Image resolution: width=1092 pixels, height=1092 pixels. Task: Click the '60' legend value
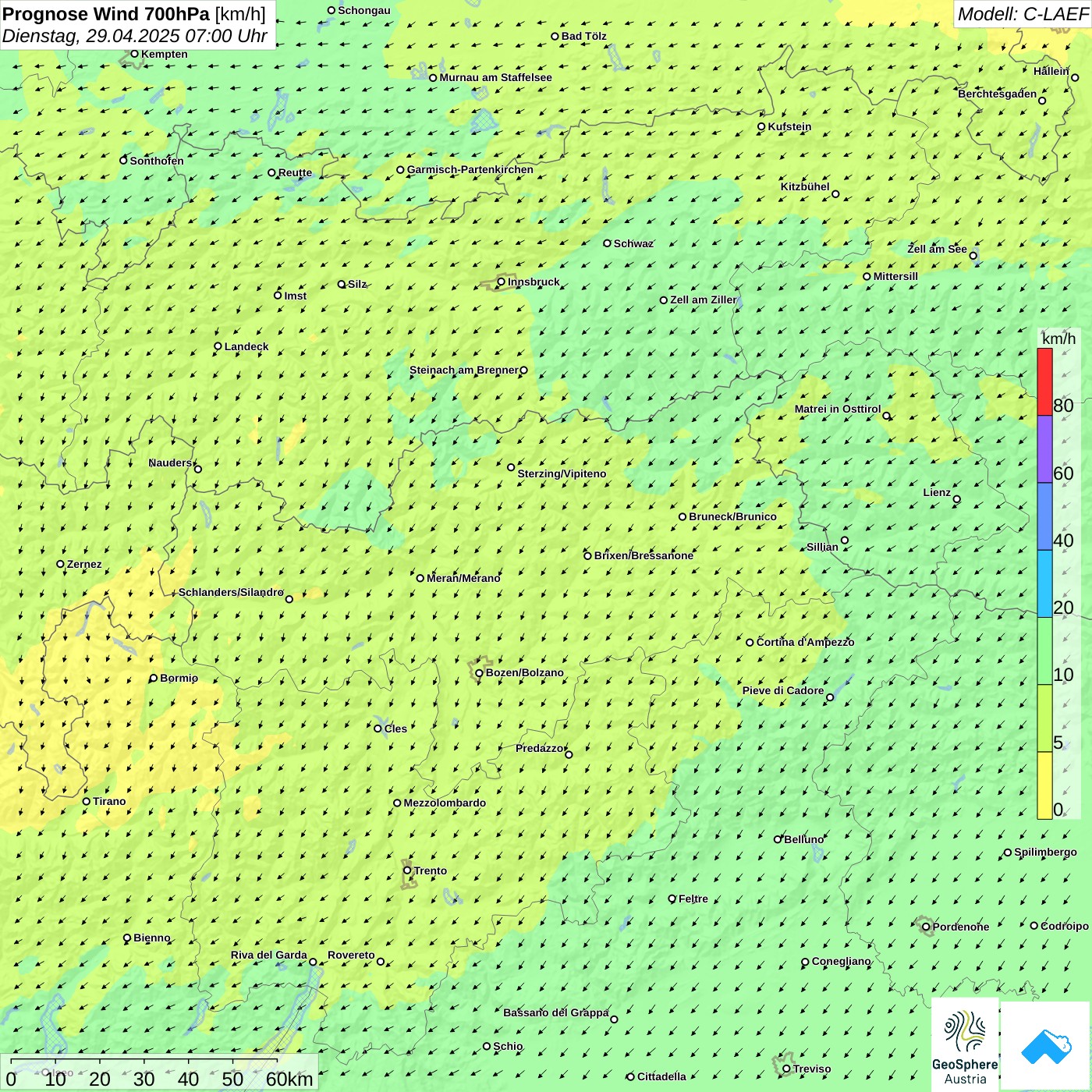pyautogui.click(x=1063, y=473)
